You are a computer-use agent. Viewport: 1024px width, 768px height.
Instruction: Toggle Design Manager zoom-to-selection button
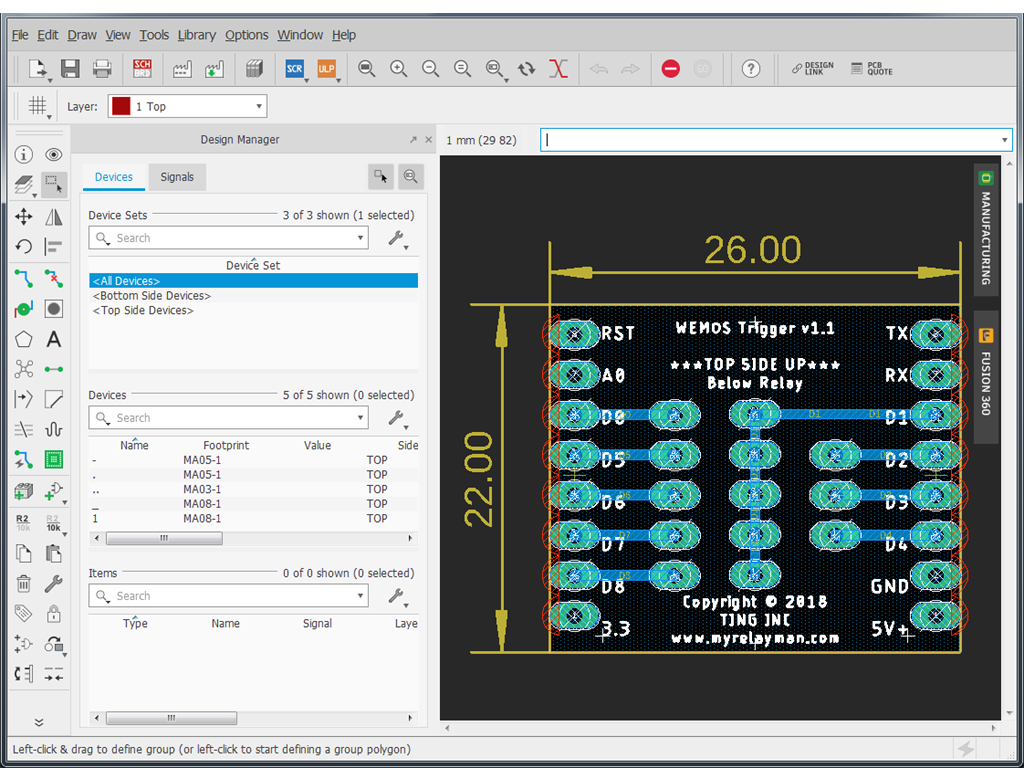(410, 176)
